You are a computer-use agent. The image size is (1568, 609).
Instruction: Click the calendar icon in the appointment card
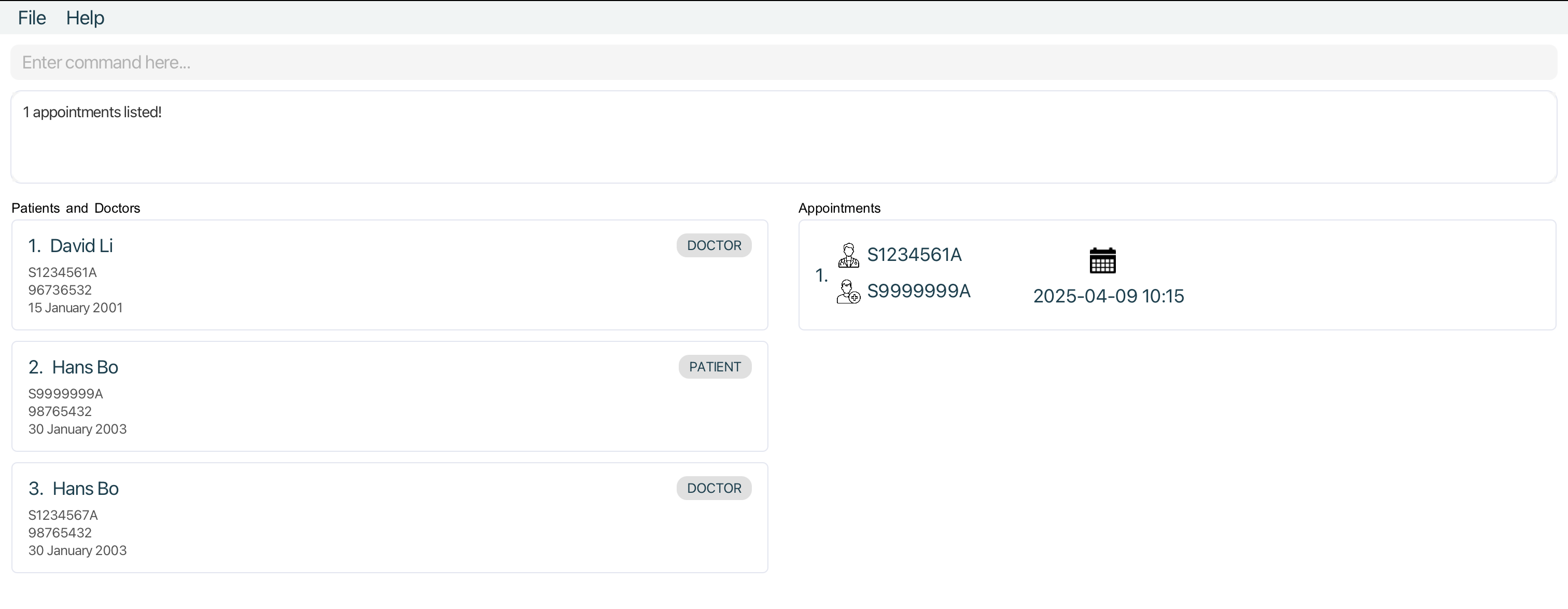1102,260
